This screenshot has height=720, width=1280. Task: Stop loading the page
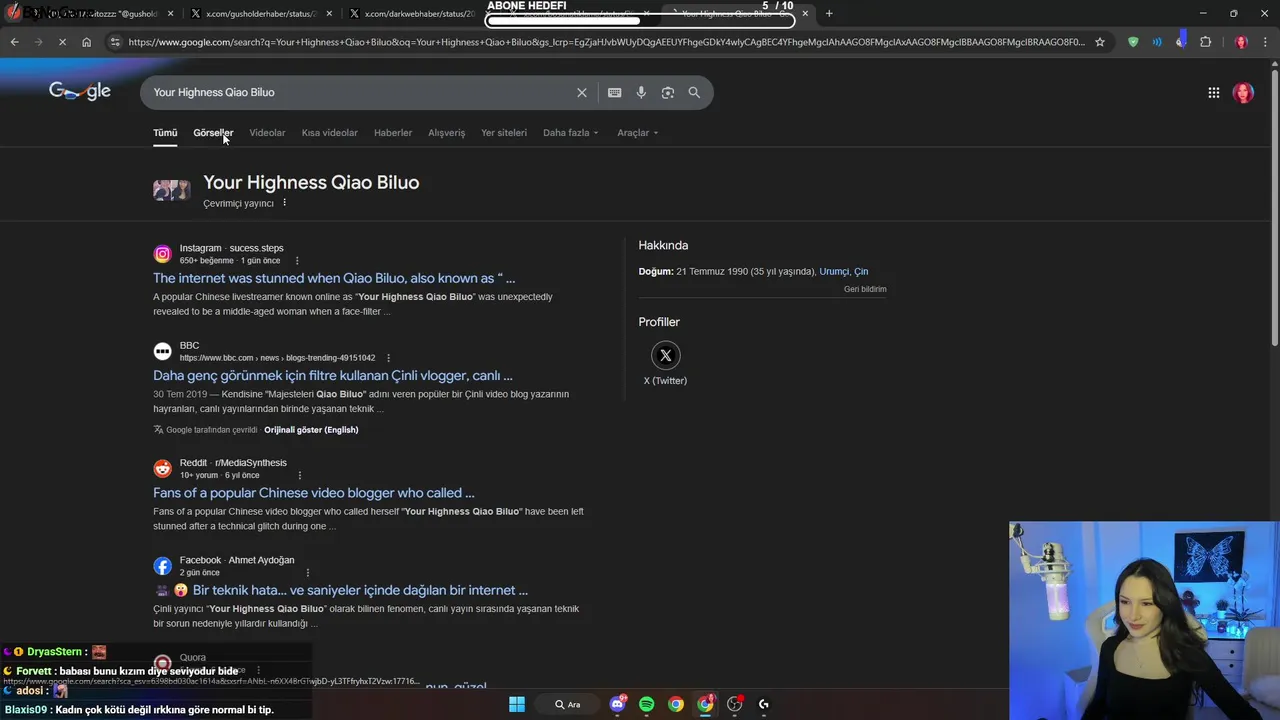tap(62, 42)
